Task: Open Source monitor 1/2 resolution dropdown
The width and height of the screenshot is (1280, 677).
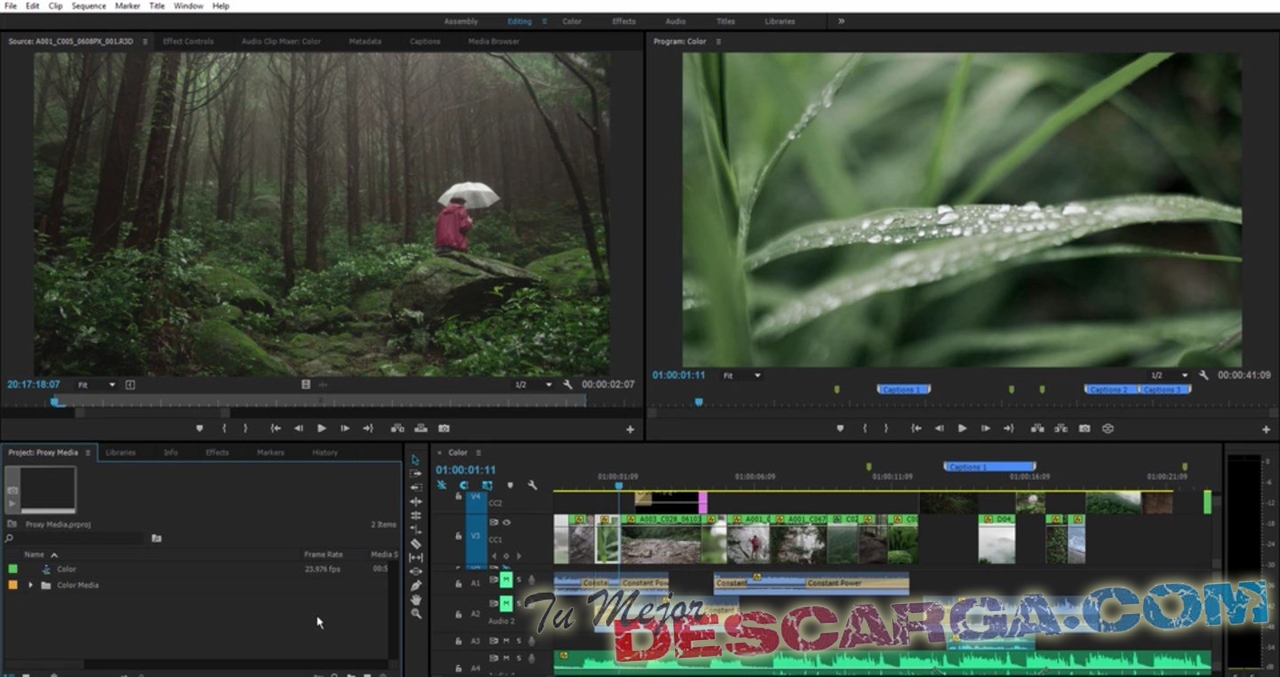Action: (x=533, y=384)
